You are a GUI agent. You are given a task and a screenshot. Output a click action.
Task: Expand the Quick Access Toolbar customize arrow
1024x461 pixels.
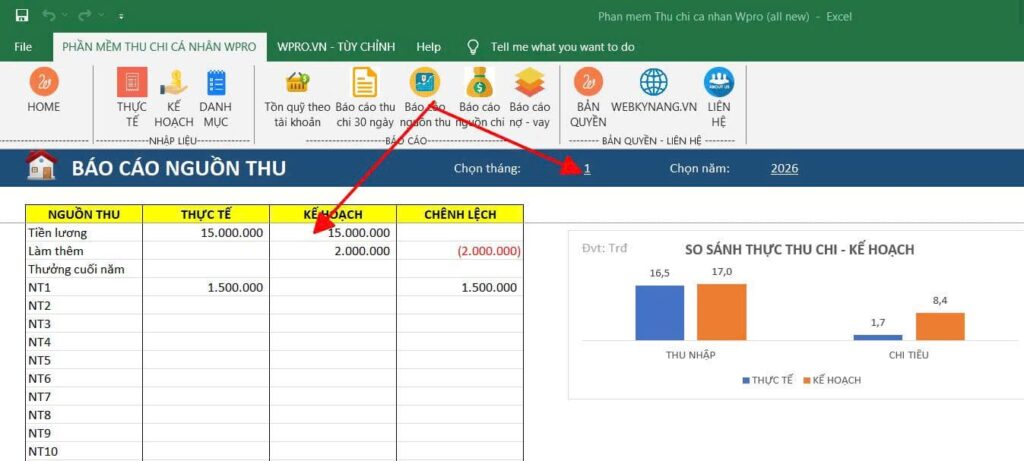(121, 17)
